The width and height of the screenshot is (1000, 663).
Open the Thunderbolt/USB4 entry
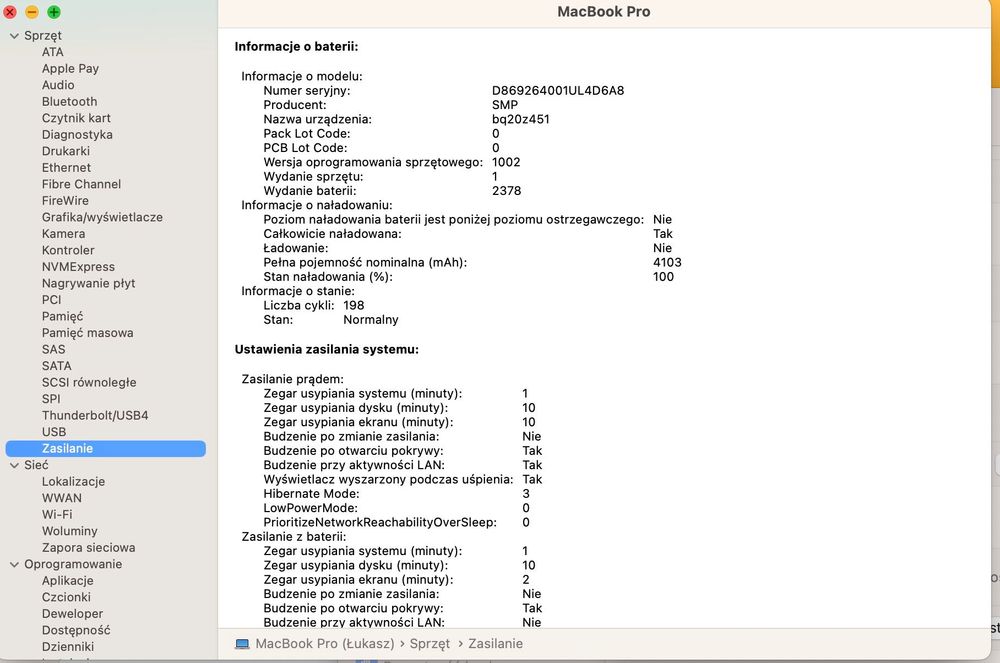(95, 416)
